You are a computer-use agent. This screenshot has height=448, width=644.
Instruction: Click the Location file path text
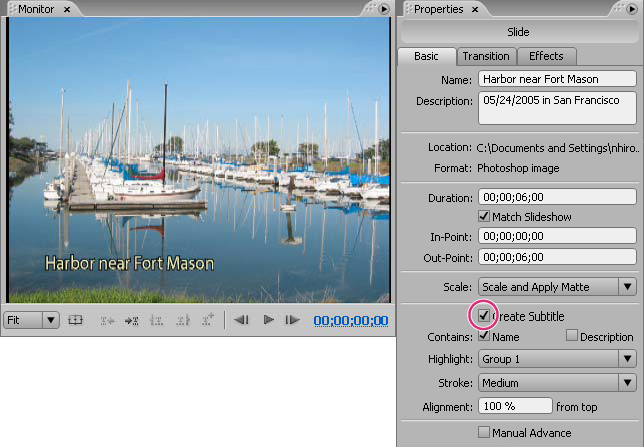(x=559, y=148)
